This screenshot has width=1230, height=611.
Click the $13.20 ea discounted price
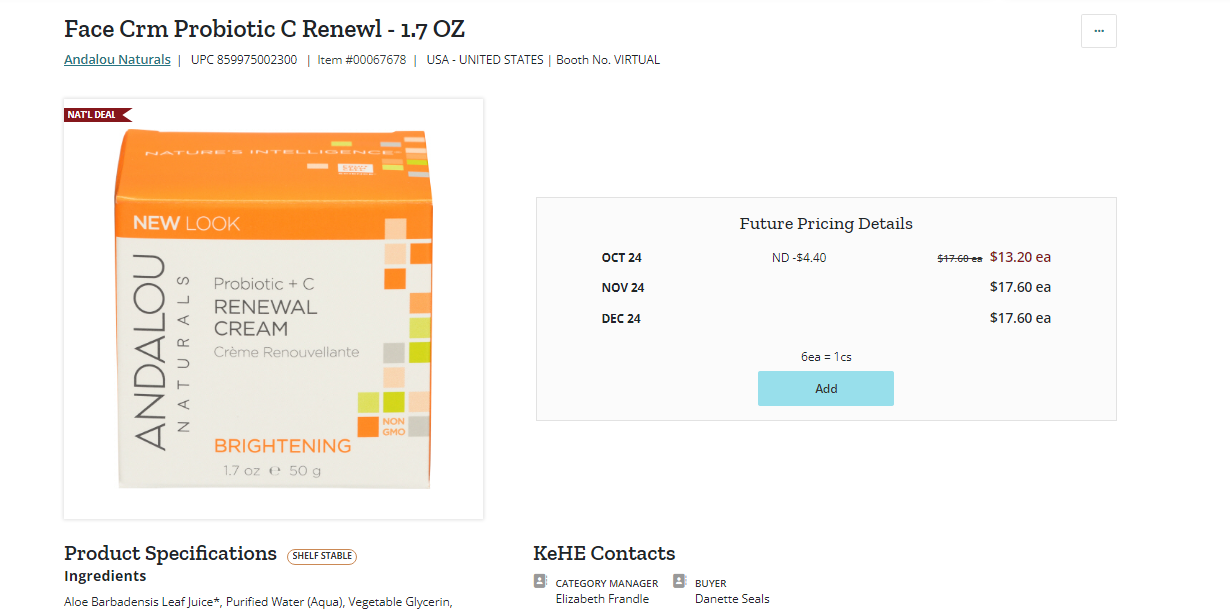1020,257
